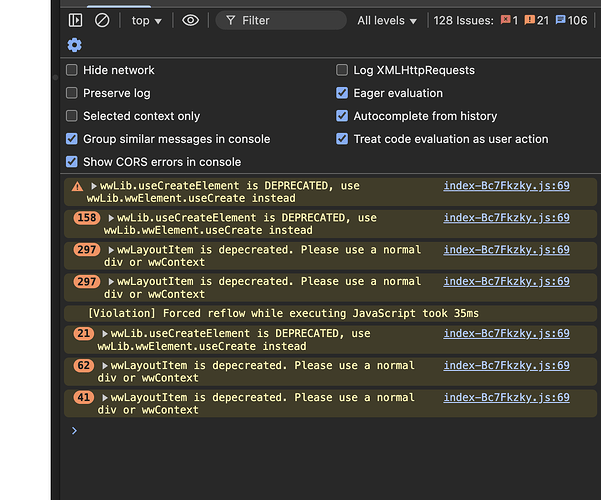The image size is (601, 500).
Task: Create live expression using the eye icon
Action: pyautogui.click(x=190, y=20)
